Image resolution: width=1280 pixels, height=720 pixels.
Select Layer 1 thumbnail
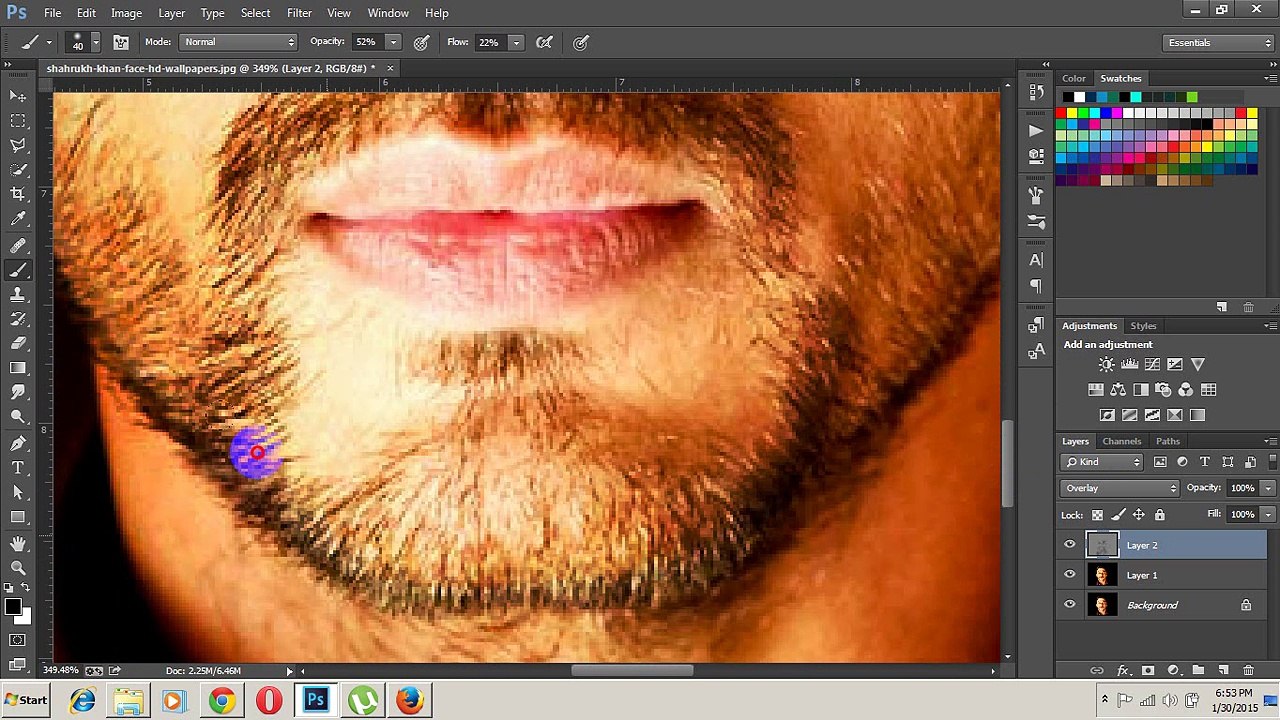point(1102,575)
